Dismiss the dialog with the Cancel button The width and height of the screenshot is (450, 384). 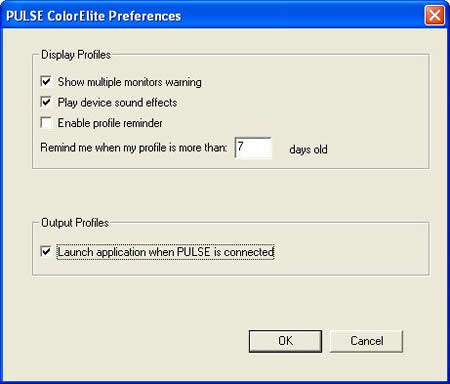tap(366, 341)
